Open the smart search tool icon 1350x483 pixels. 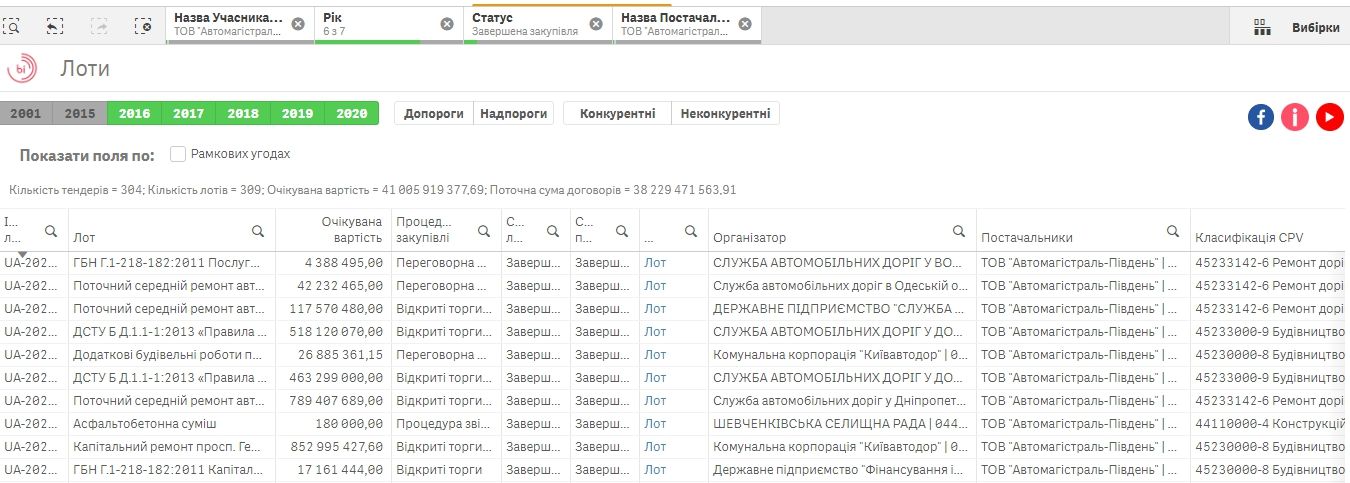tap(12, 26)
